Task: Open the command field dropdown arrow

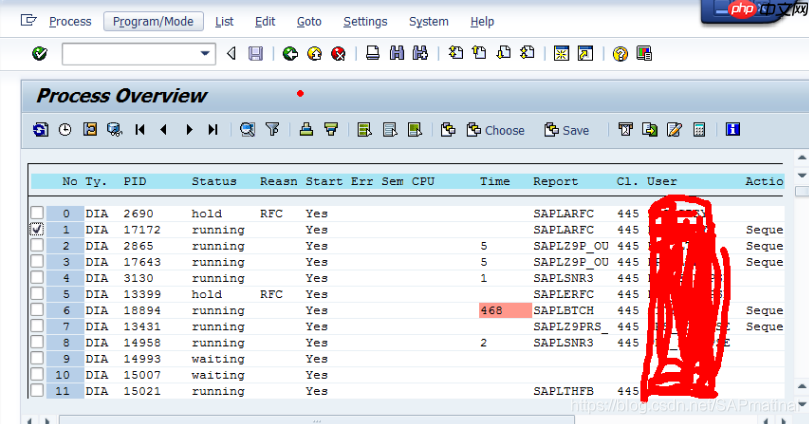Action: (205, 53)
